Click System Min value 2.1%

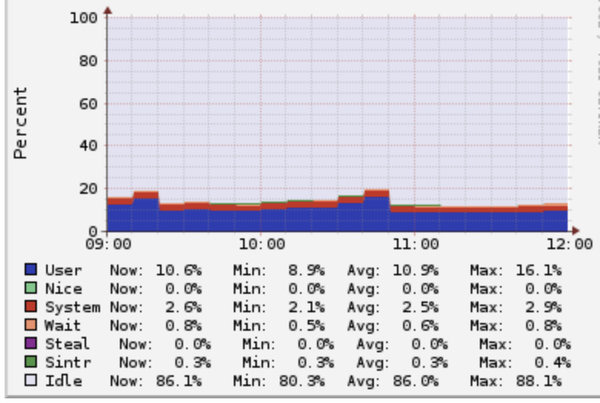tap(307, 307)
